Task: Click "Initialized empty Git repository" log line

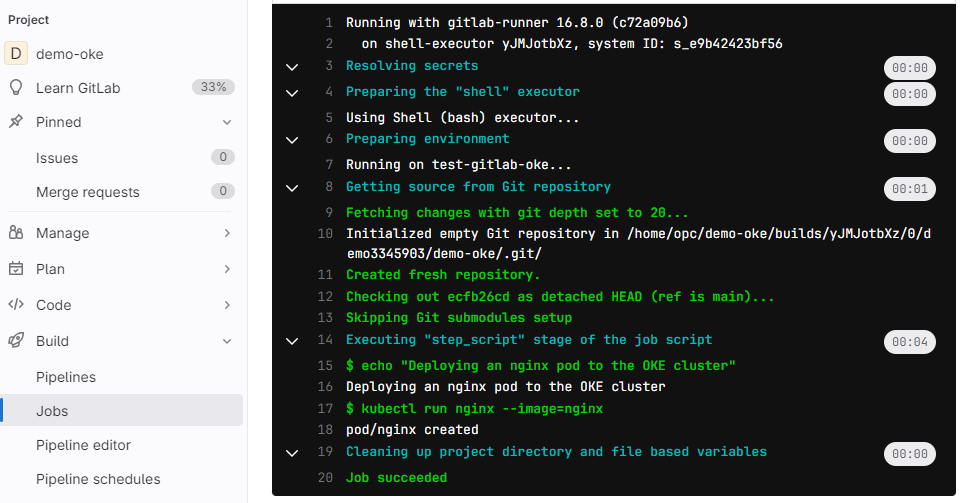Action: click(x=638, y=244)
